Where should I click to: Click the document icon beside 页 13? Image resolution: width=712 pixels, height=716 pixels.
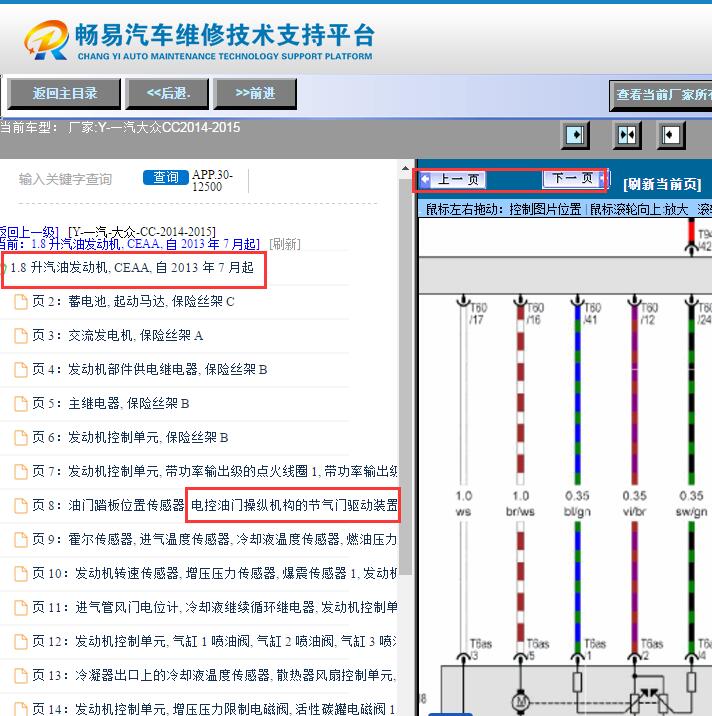point(21,676)
